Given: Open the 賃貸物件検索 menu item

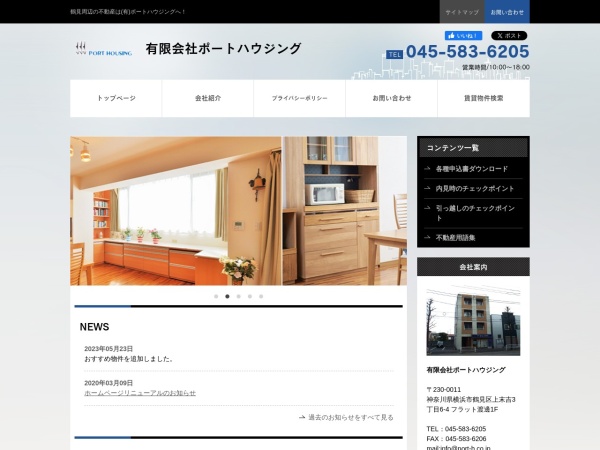Looking at the screenshot, I should coord(484,98).
